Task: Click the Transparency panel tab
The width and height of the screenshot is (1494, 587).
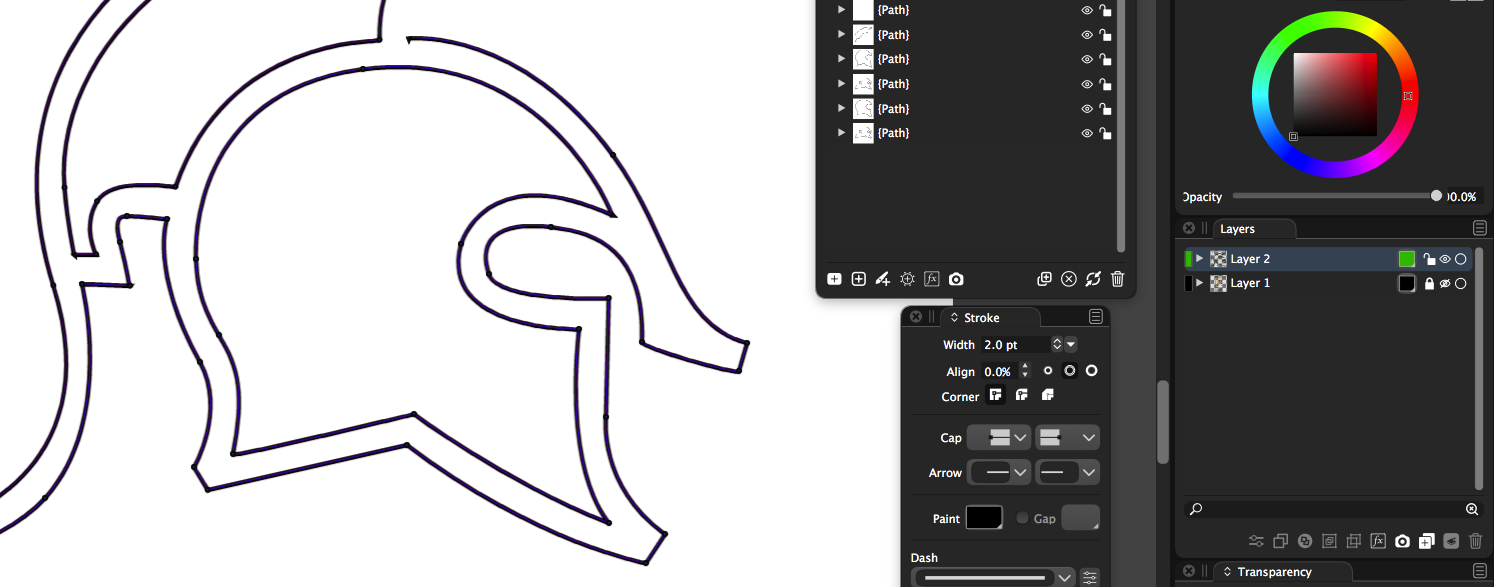Action: pyautogui.click(x=1275, y=572)
